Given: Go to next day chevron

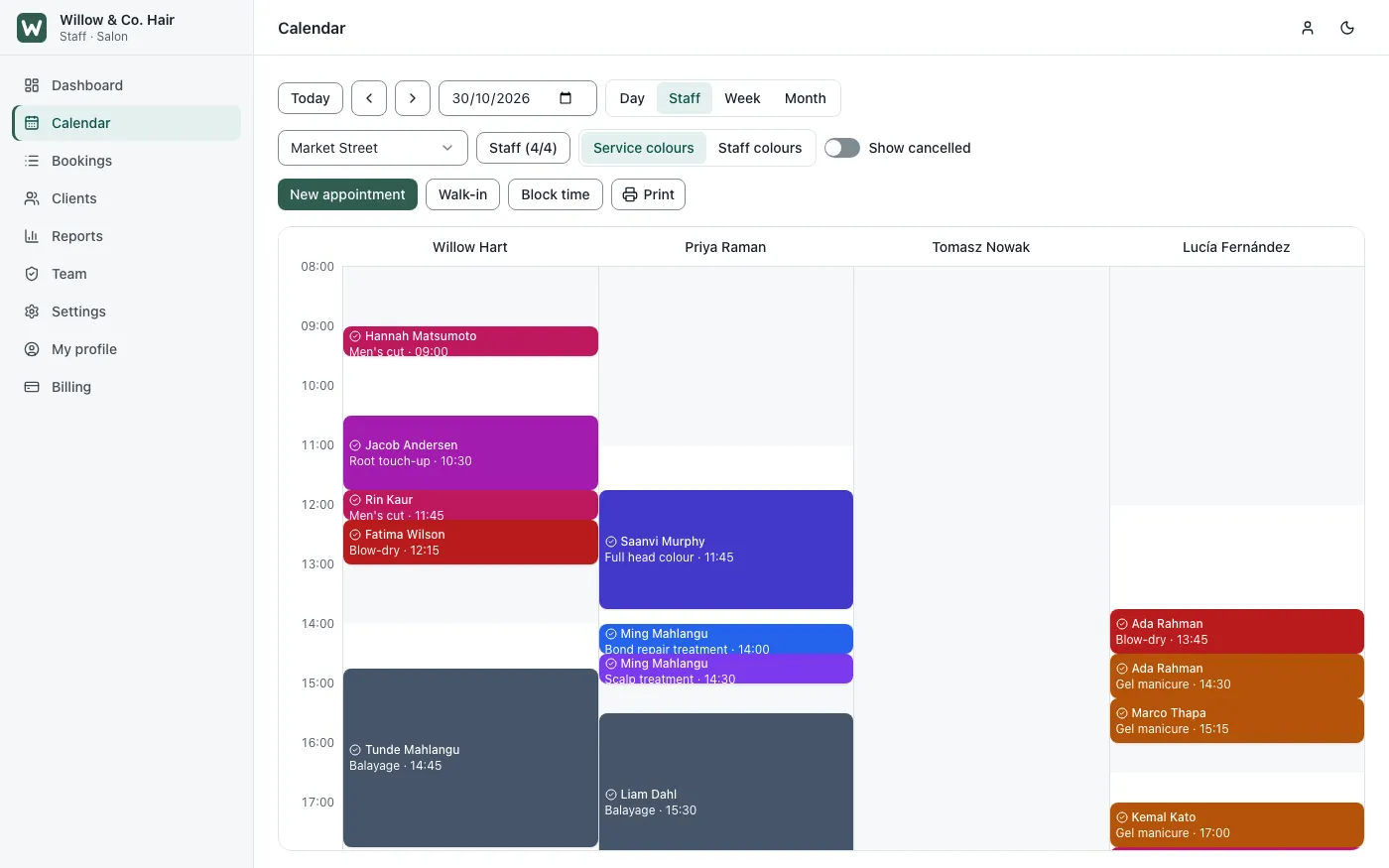Looking at the screenshot, I should click(413, 98).
